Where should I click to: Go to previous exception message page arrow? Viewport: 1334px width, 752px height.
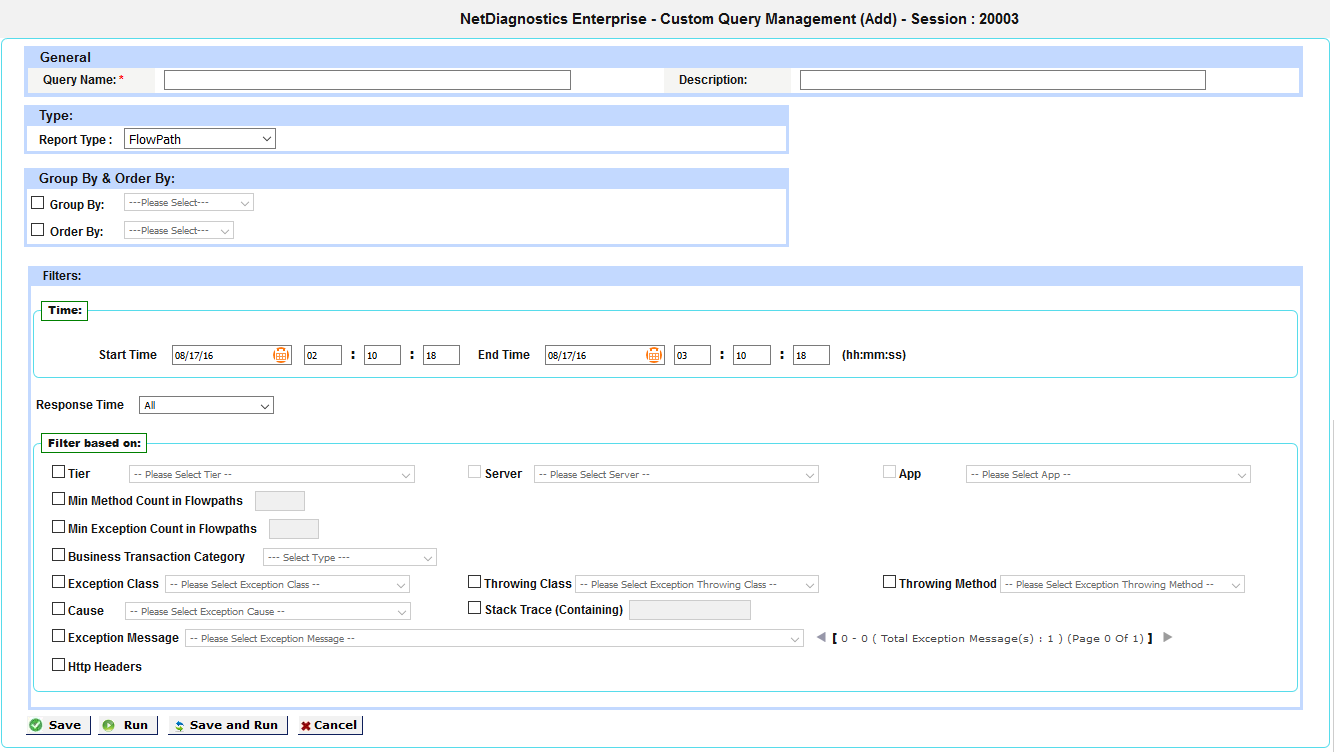[x=821, y=637]
